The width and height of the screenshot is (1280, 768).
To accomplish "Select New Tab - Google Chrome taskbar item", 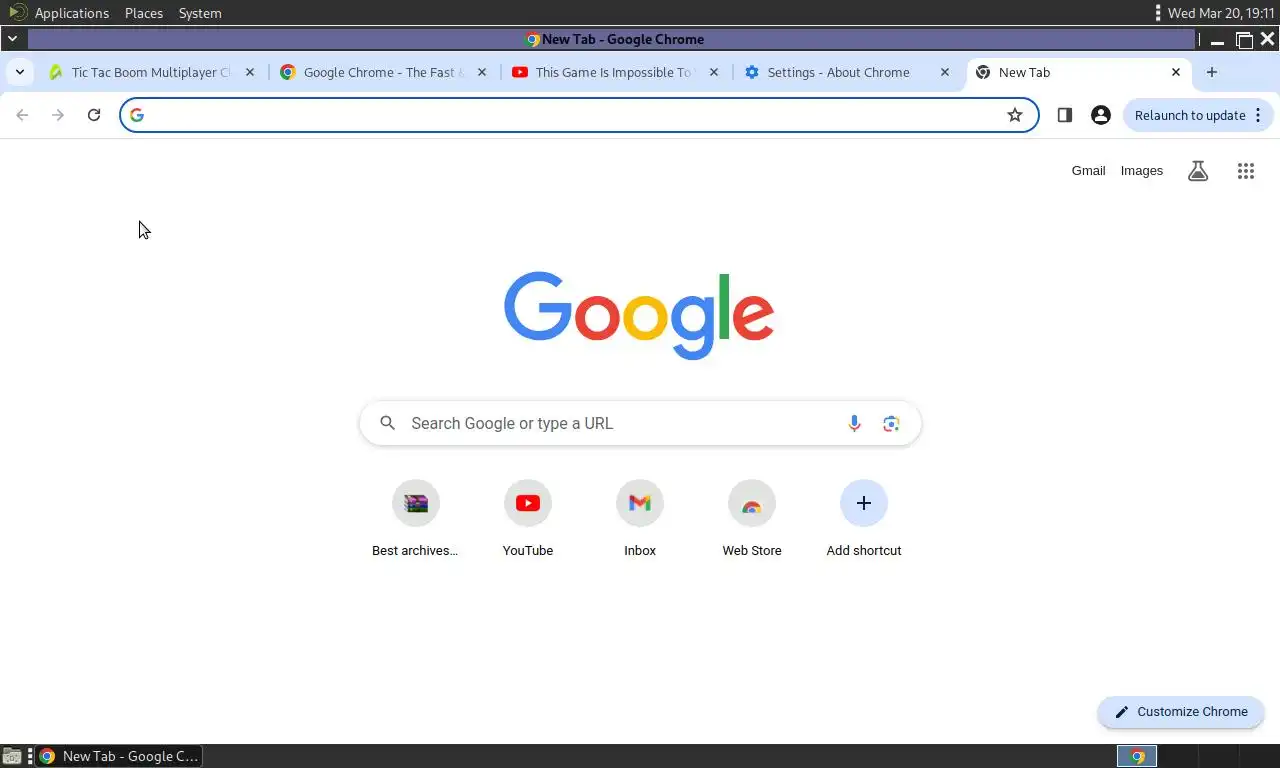I will [x=120, y=756].
